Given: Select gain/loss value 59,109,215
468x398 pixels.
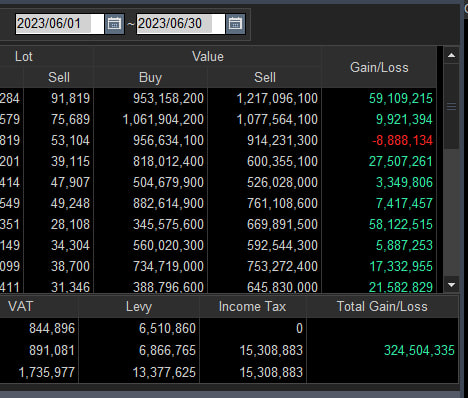Looking at the screenshot, I should (x=401, y=98).
